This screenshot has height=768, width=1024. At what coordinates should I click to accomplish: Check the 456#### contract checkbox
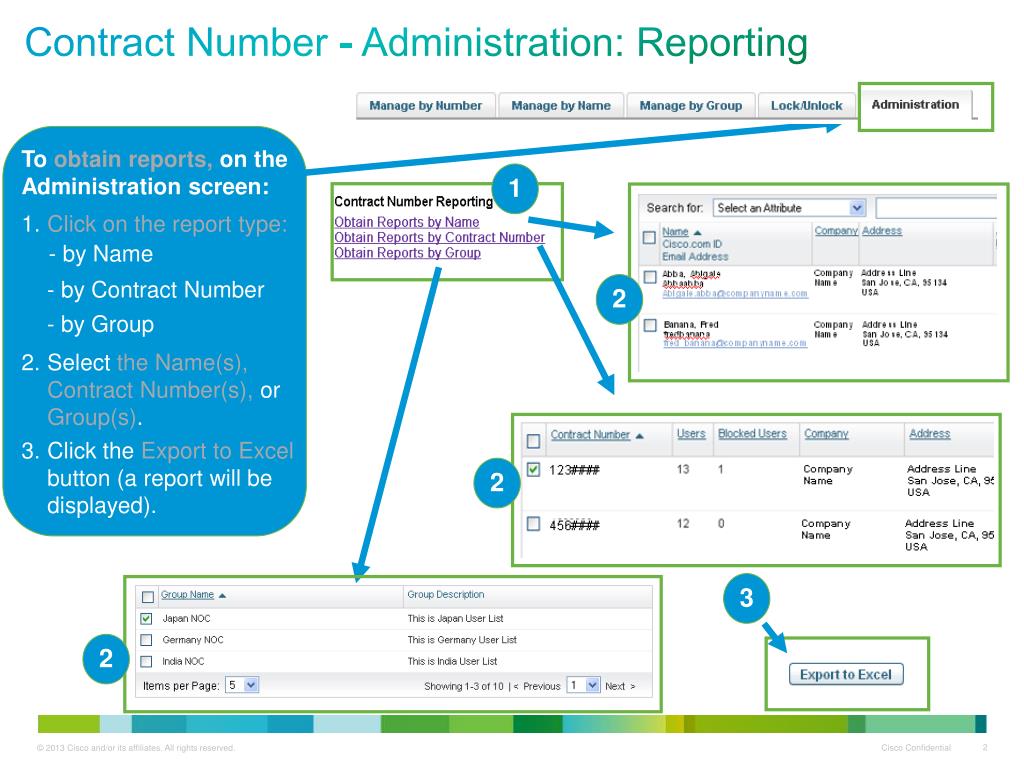(534, 524)
